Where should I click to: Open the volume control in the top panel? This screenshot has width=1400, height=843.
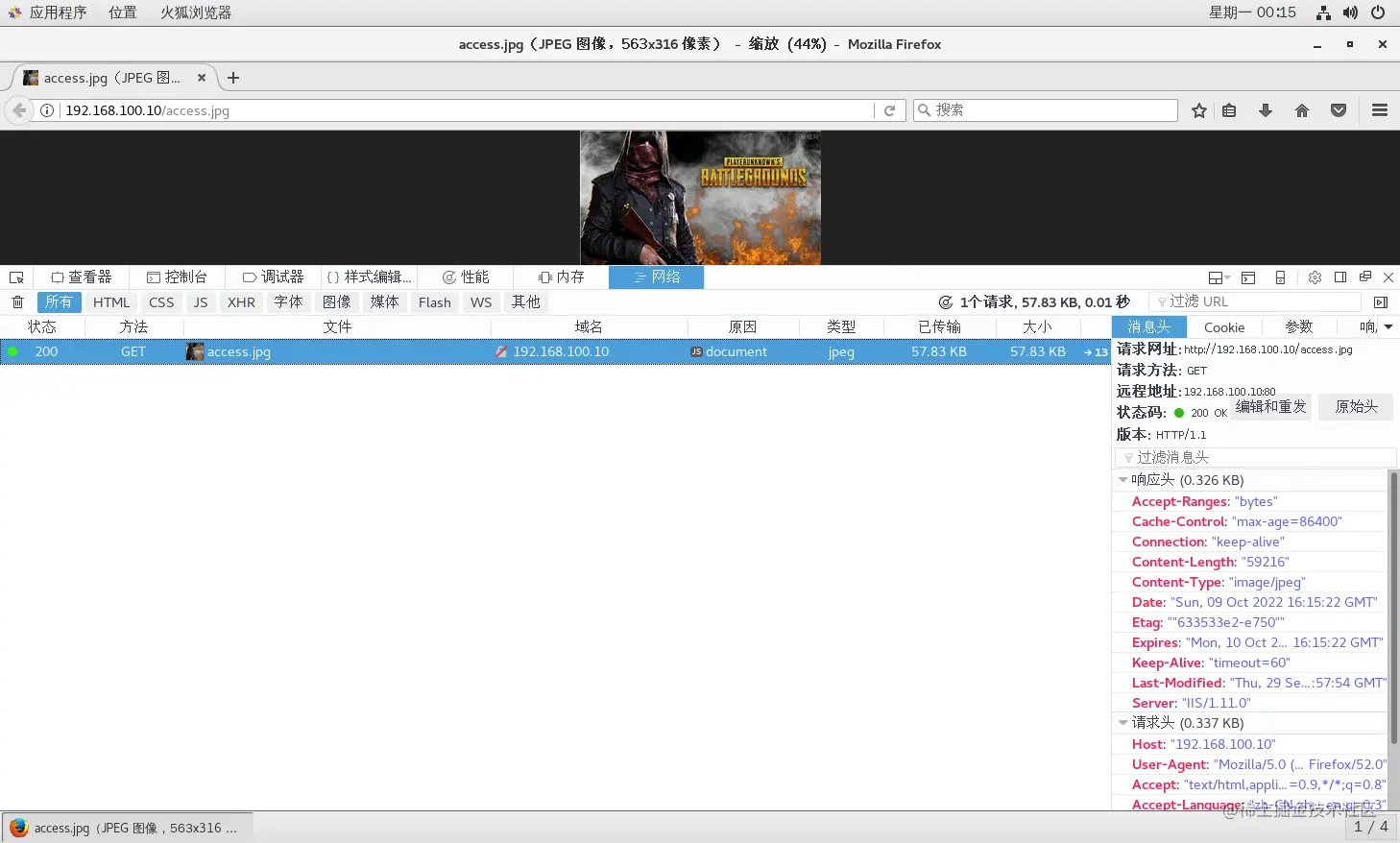pos(1350,12)
